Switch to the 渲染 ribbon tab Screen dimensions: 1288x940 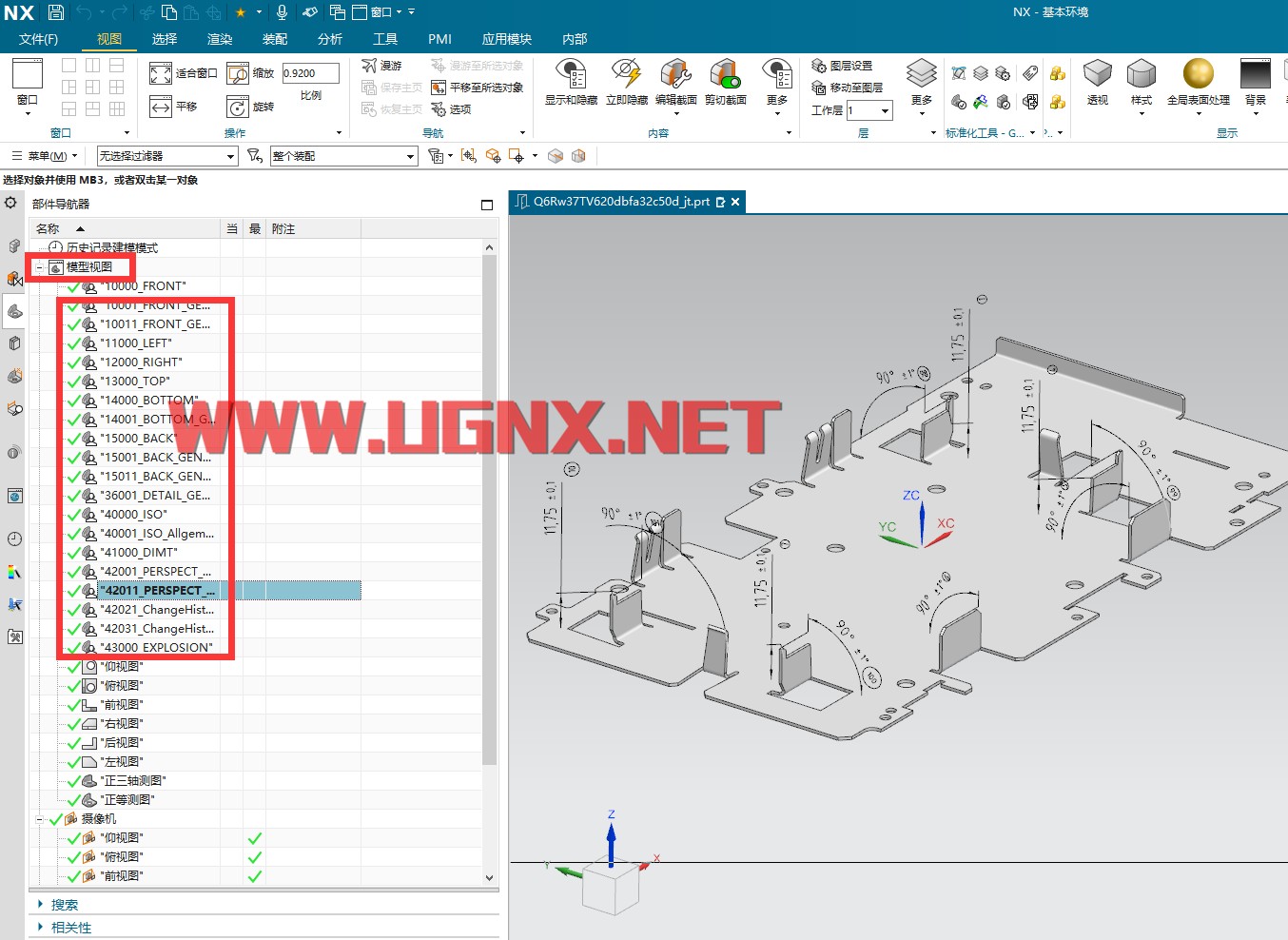click(220, 39)
